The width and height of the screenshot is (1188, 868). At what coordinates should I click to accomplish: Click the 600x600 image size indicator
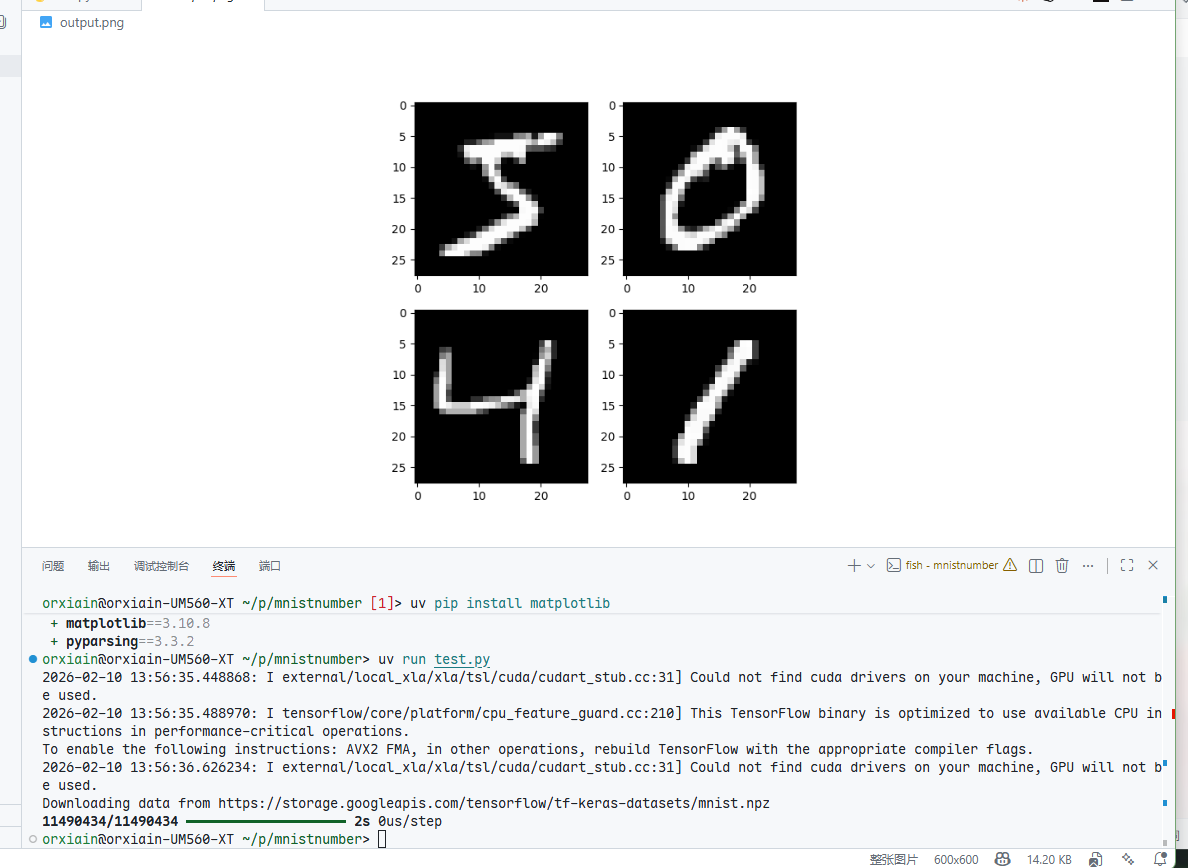(956, 859)
